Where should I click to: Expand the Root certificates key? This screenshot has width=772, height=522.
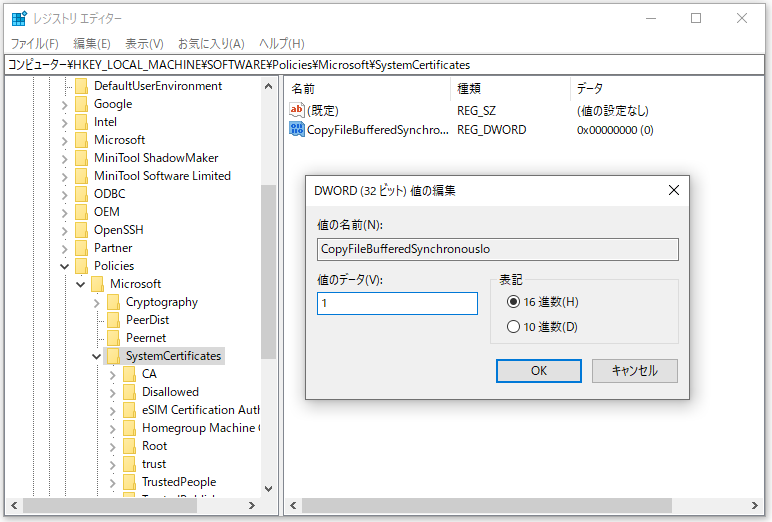coord(113,446)
